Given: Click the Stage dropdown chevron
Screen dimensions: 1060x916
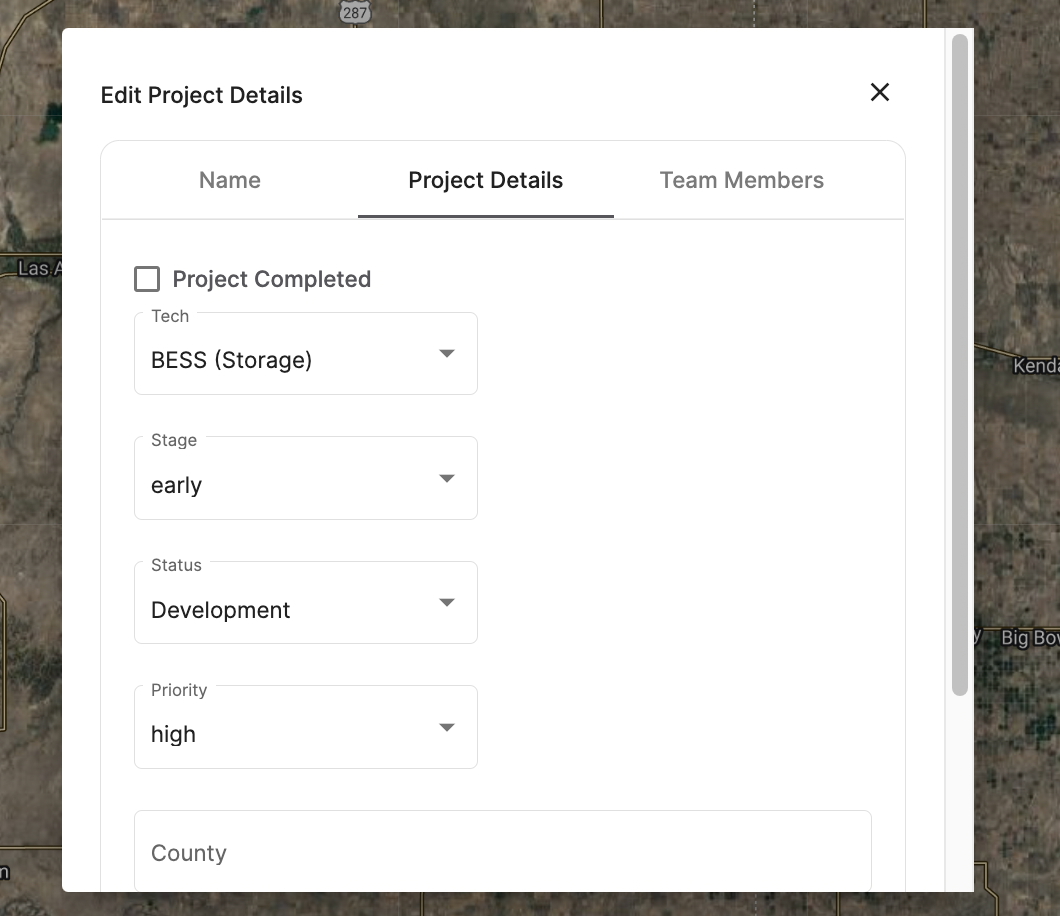Looking at the screenshot, I should [x=447, y=478].
